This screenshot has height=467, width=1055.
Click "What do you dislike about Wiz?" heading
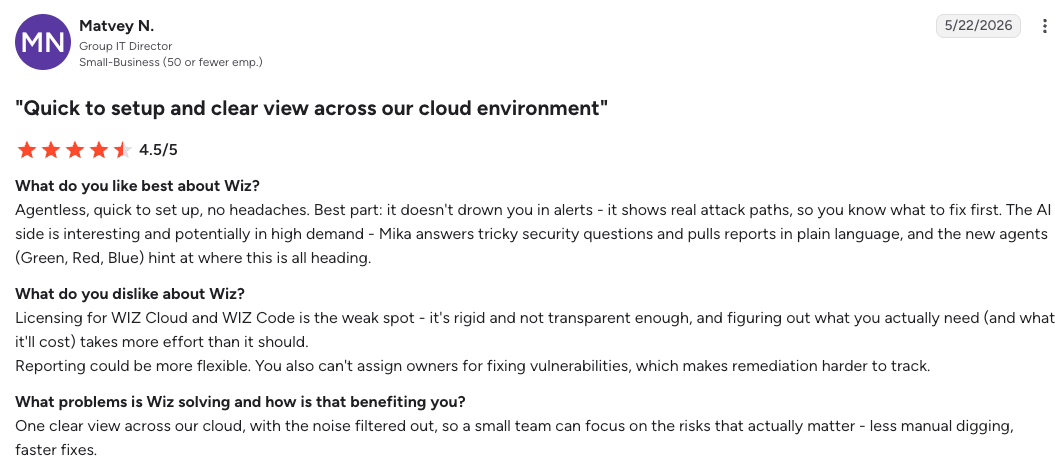click(130, 294)
